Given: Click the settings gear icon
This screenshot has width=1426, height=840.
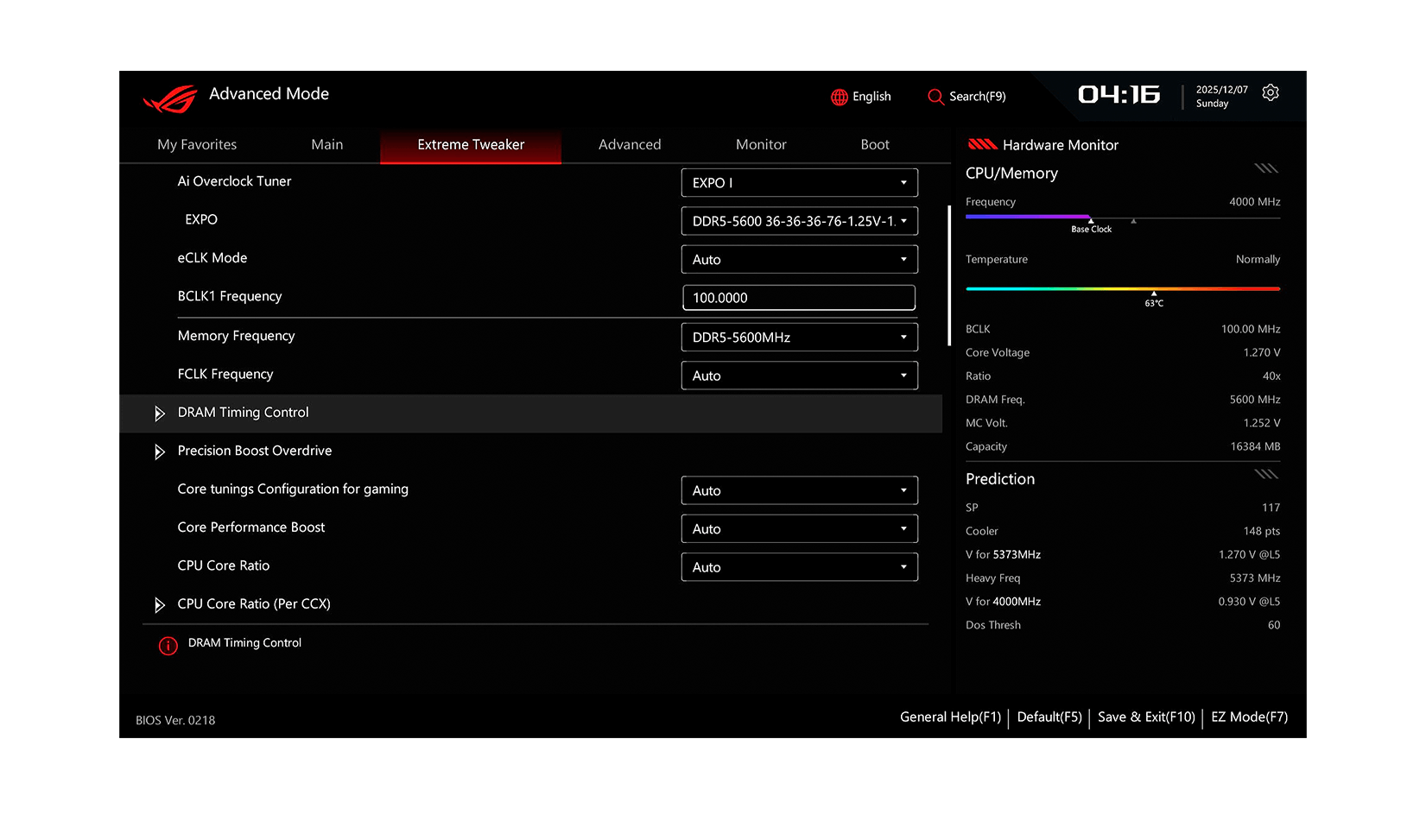Looking at the screenshot, I should [1270, 93].
